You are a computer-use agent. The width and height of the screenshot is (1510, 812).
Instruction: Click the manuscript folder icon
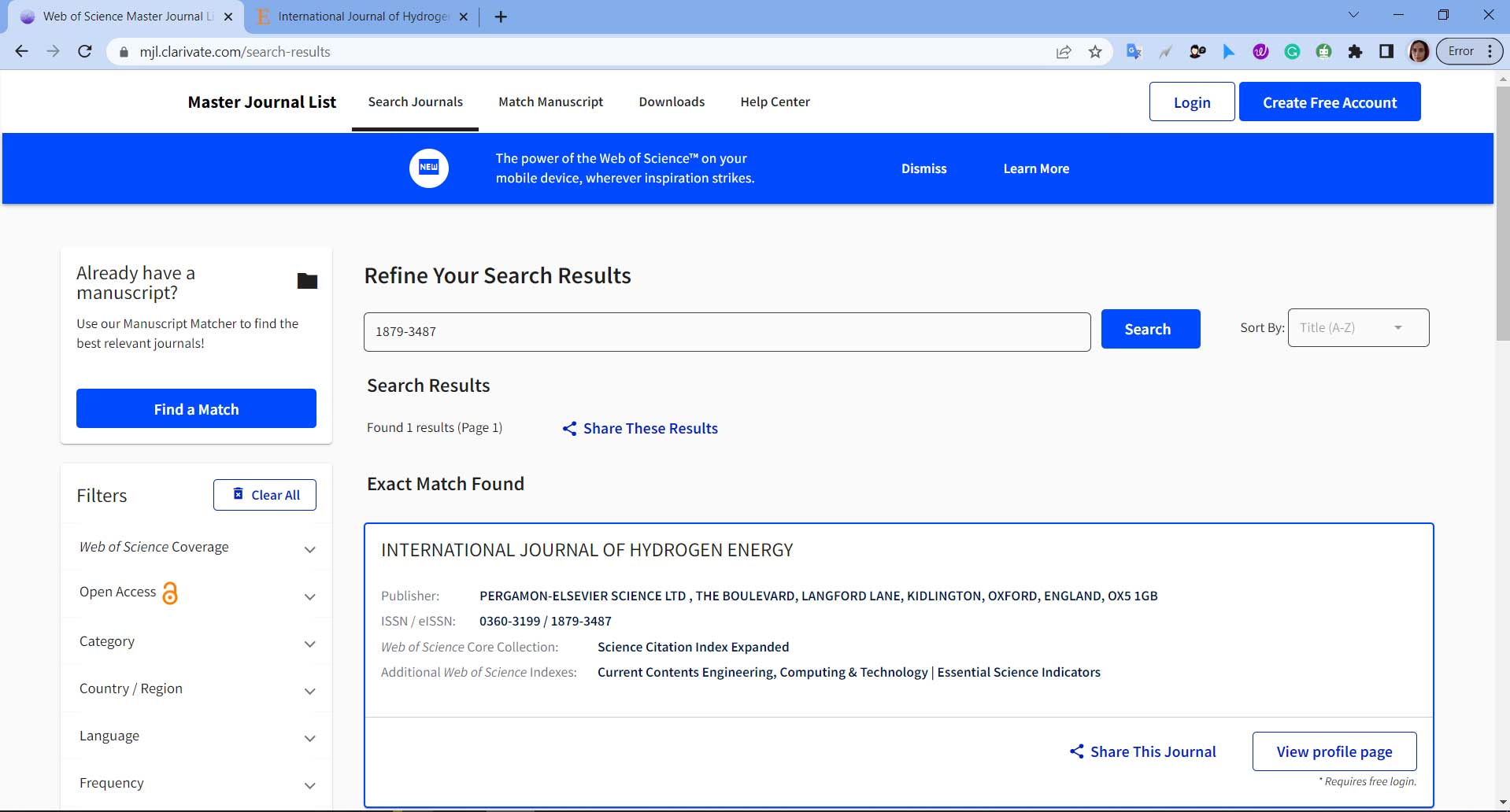click(x=307, y=281)
